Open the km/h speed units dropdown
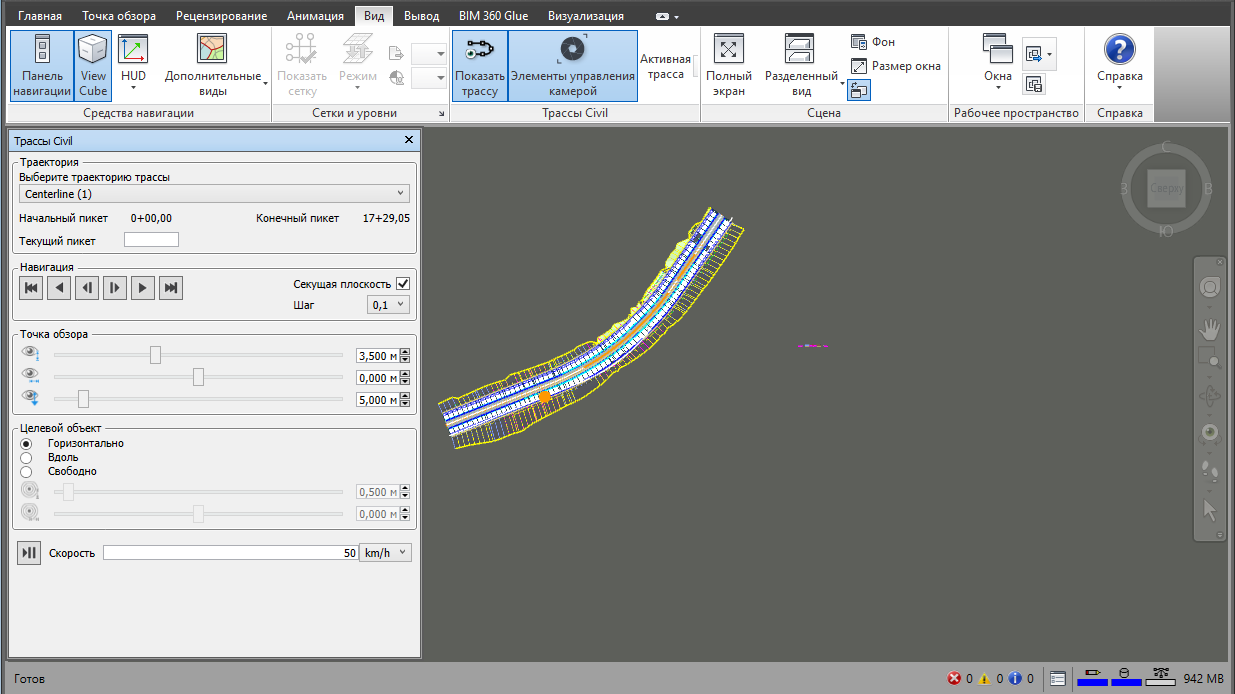1235x694 pixels. (386, 553)
